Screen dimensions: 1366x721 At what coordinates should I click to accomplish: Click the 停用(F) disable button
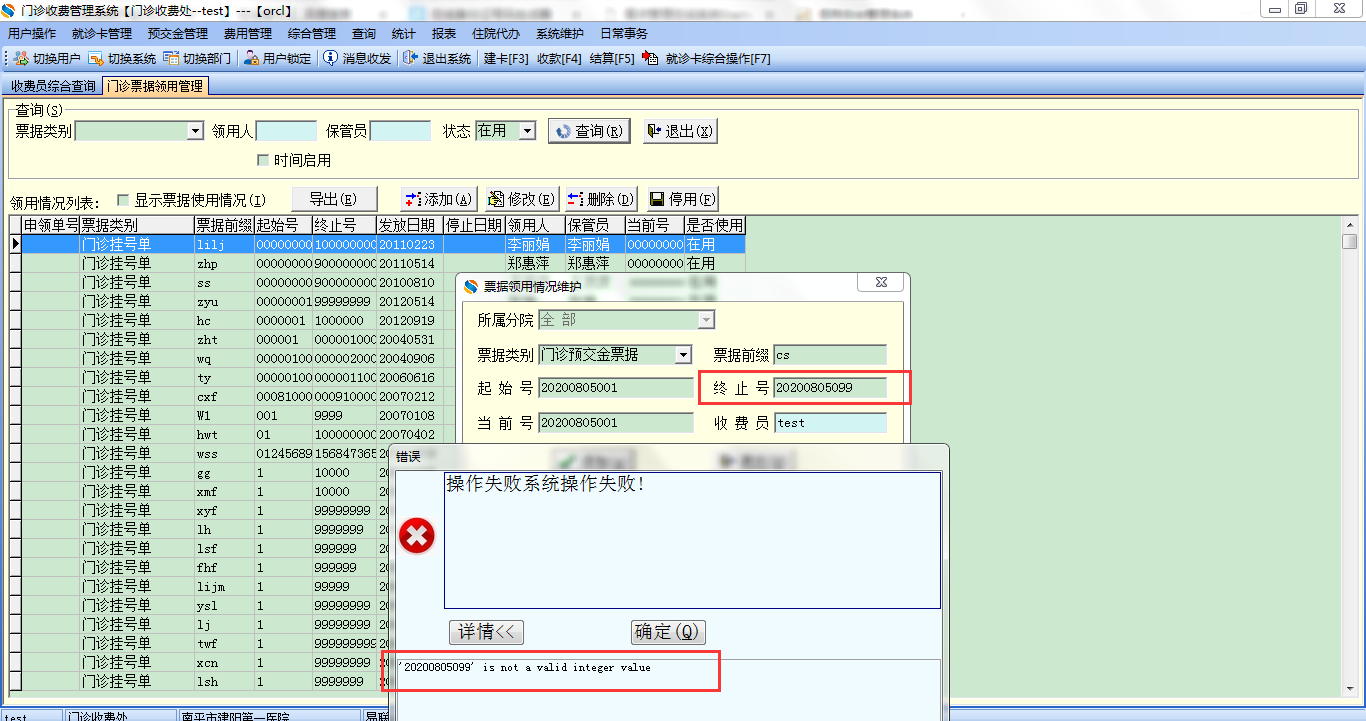click(682, 199)
